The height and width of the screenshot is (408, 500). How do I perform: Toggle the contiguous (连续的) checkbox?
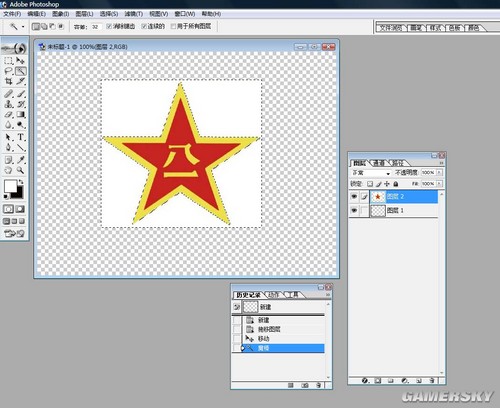tap(144, 26)
